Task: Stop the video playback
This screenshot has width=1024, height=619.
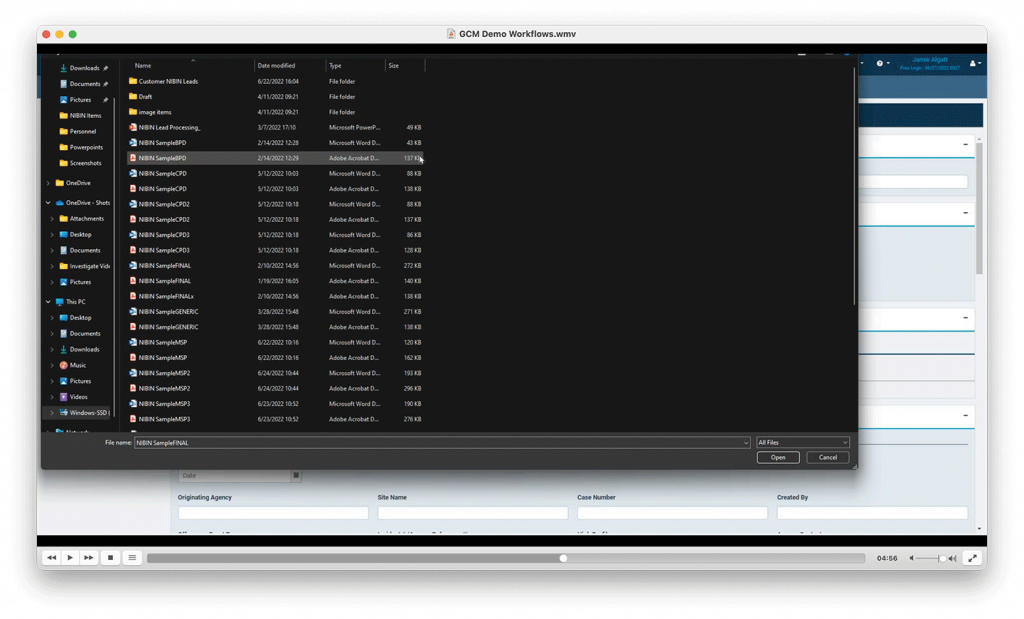Action: tap(111, 557)
